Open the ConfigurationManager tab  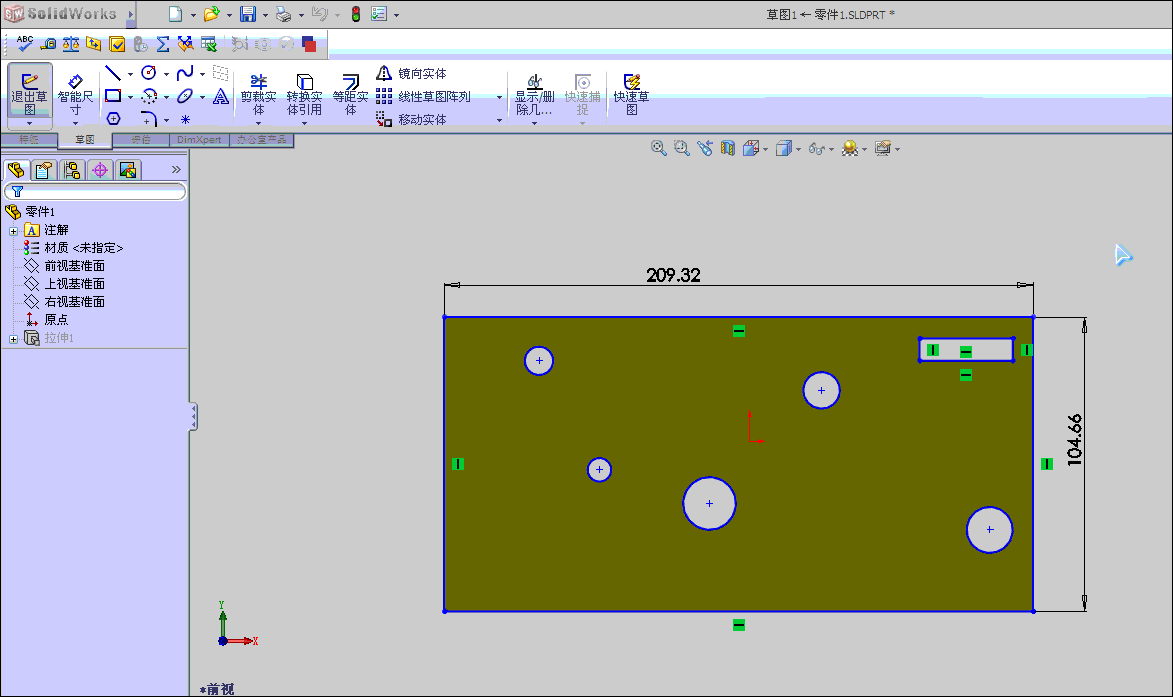point(72,171)
